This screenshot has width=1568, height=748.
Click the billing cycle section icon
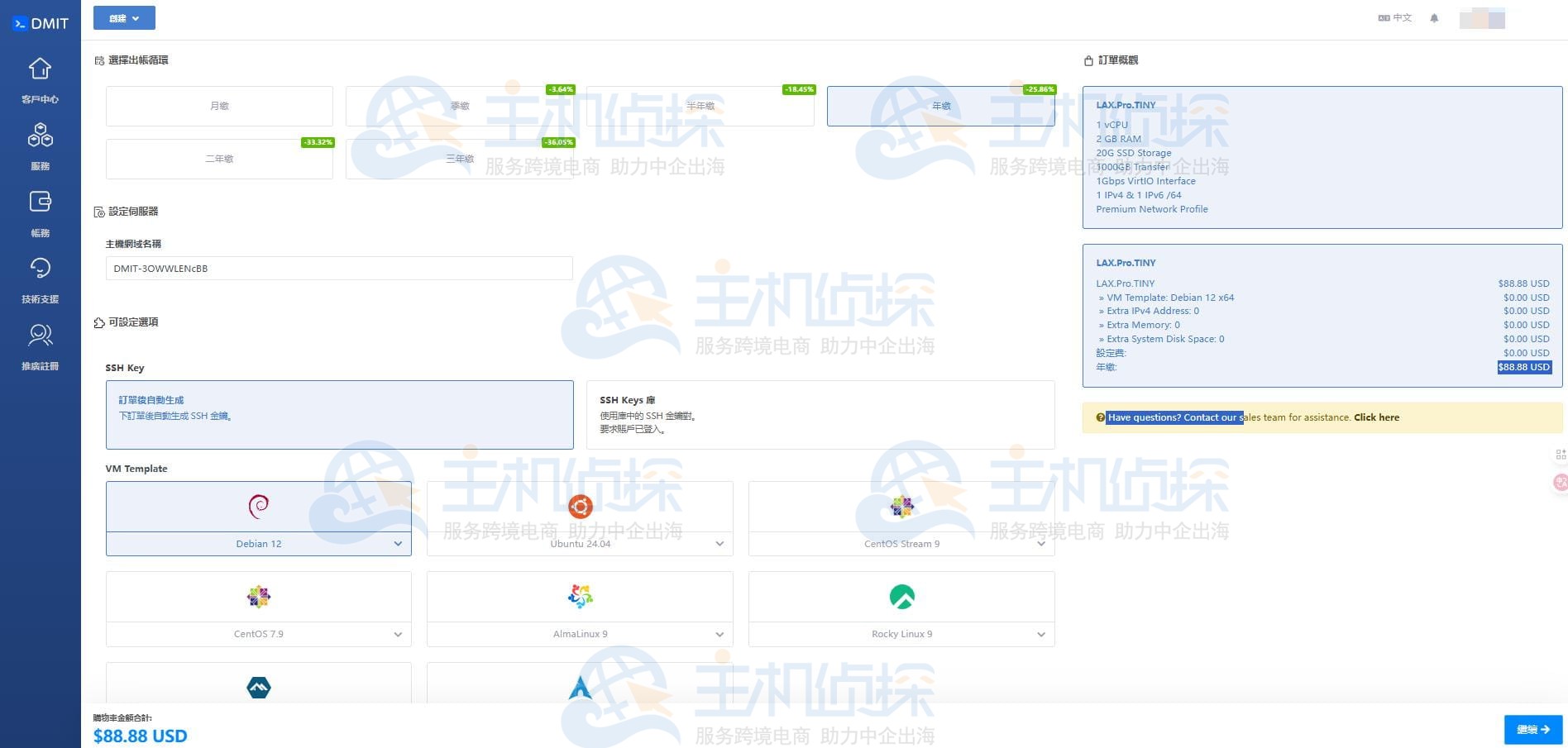[99, 60]
